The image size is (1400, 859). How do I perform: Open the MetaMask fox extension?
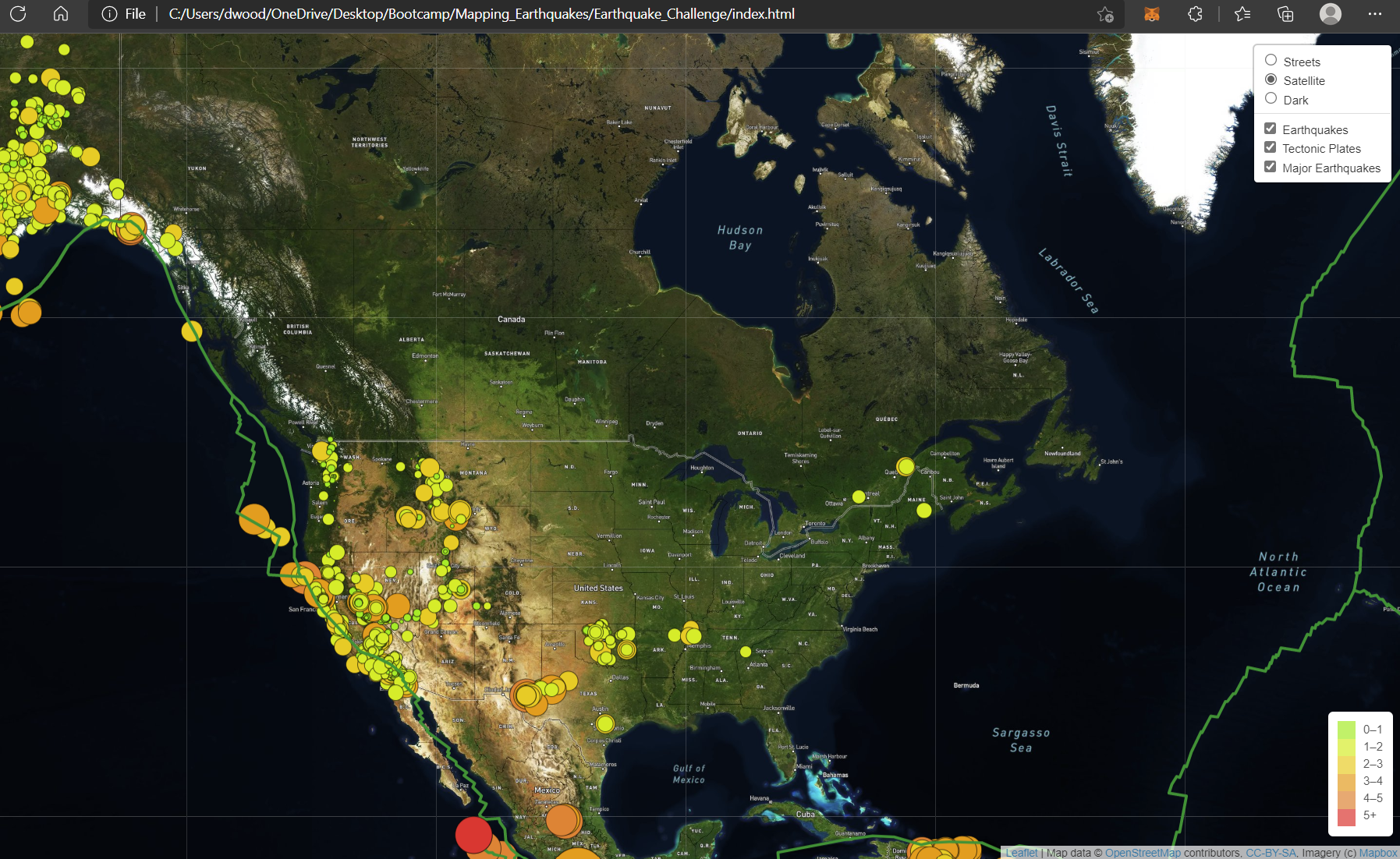click(x=1152, y=14)
